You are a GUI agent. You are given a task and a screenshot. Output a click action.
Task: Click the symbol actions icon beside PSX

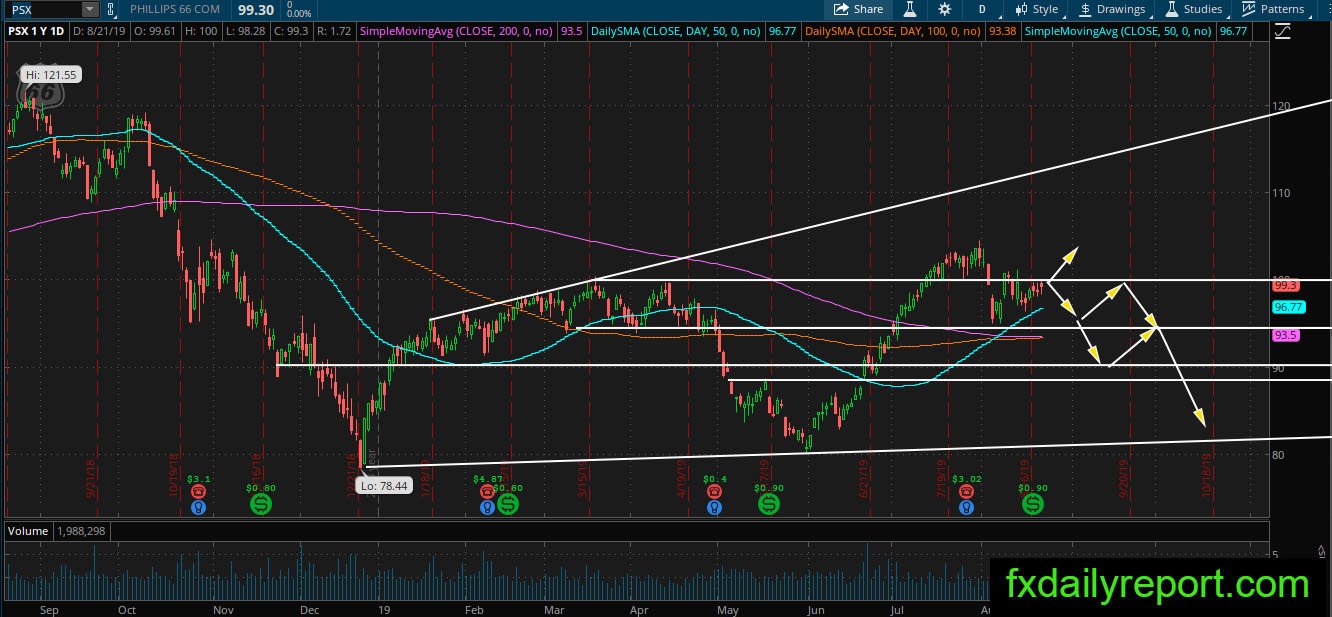point(109,9)
